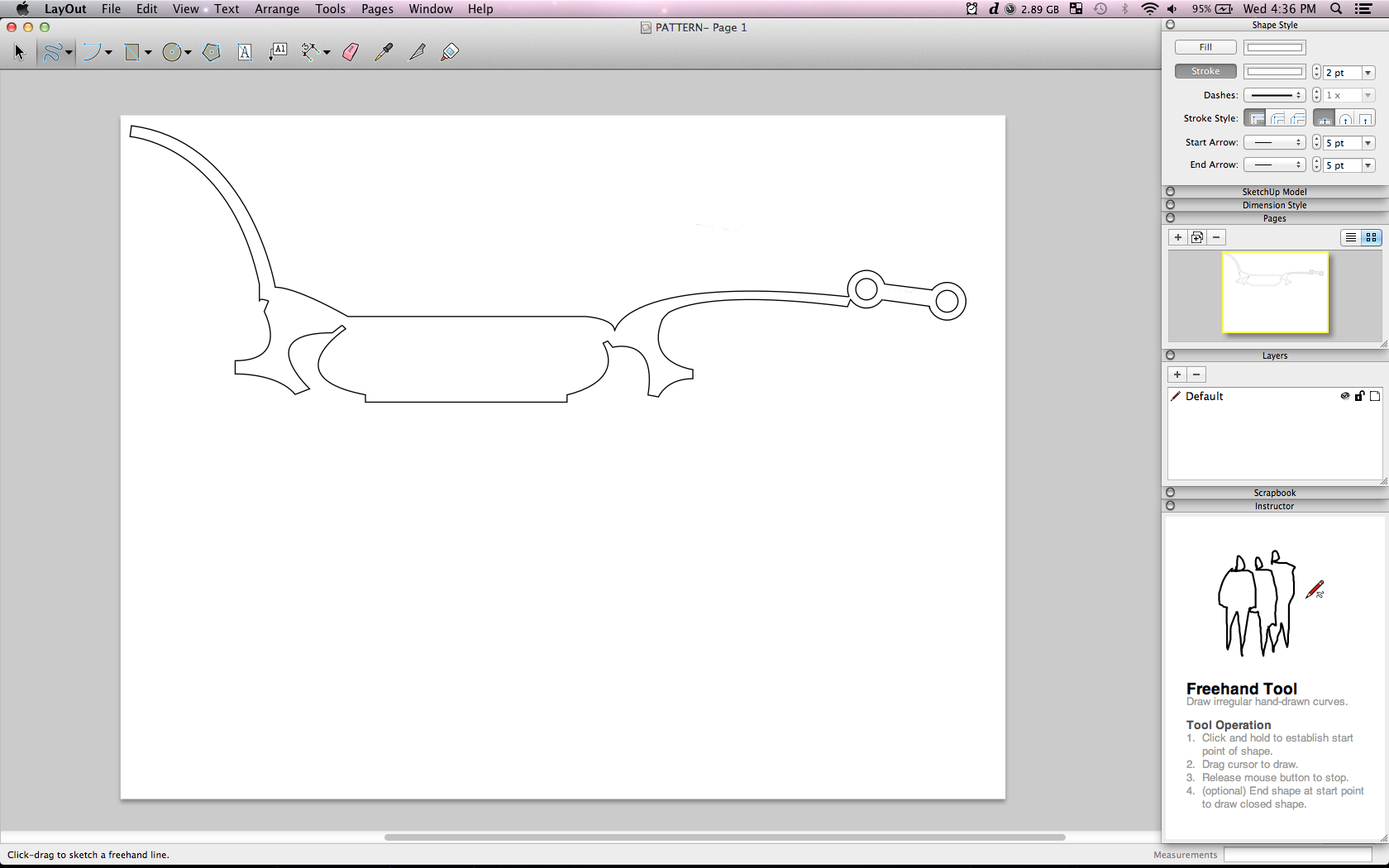Open arc tool variations dropdown
1389x868 pixels.
point(108,53)
